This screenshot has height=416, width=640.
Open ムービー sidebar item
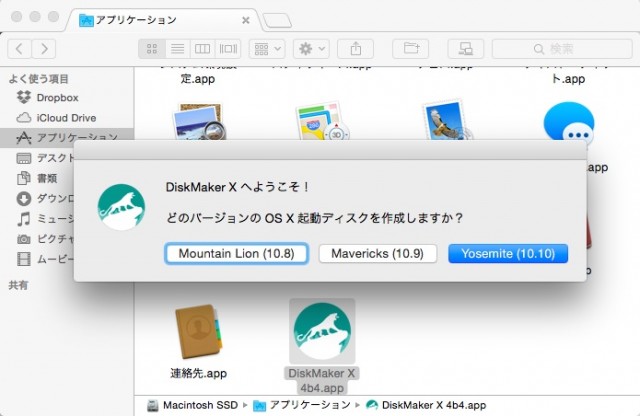(x=45, y=259)
